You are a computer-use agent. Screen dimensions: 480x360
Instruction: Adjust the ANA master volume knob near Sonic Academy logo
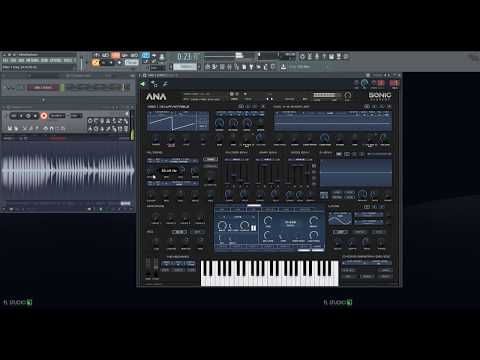pos(348,96)
